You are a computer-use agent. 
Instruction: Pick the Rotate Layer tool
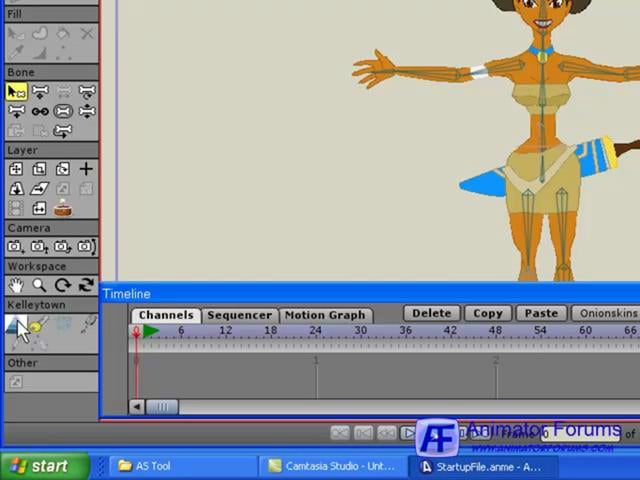63,169
